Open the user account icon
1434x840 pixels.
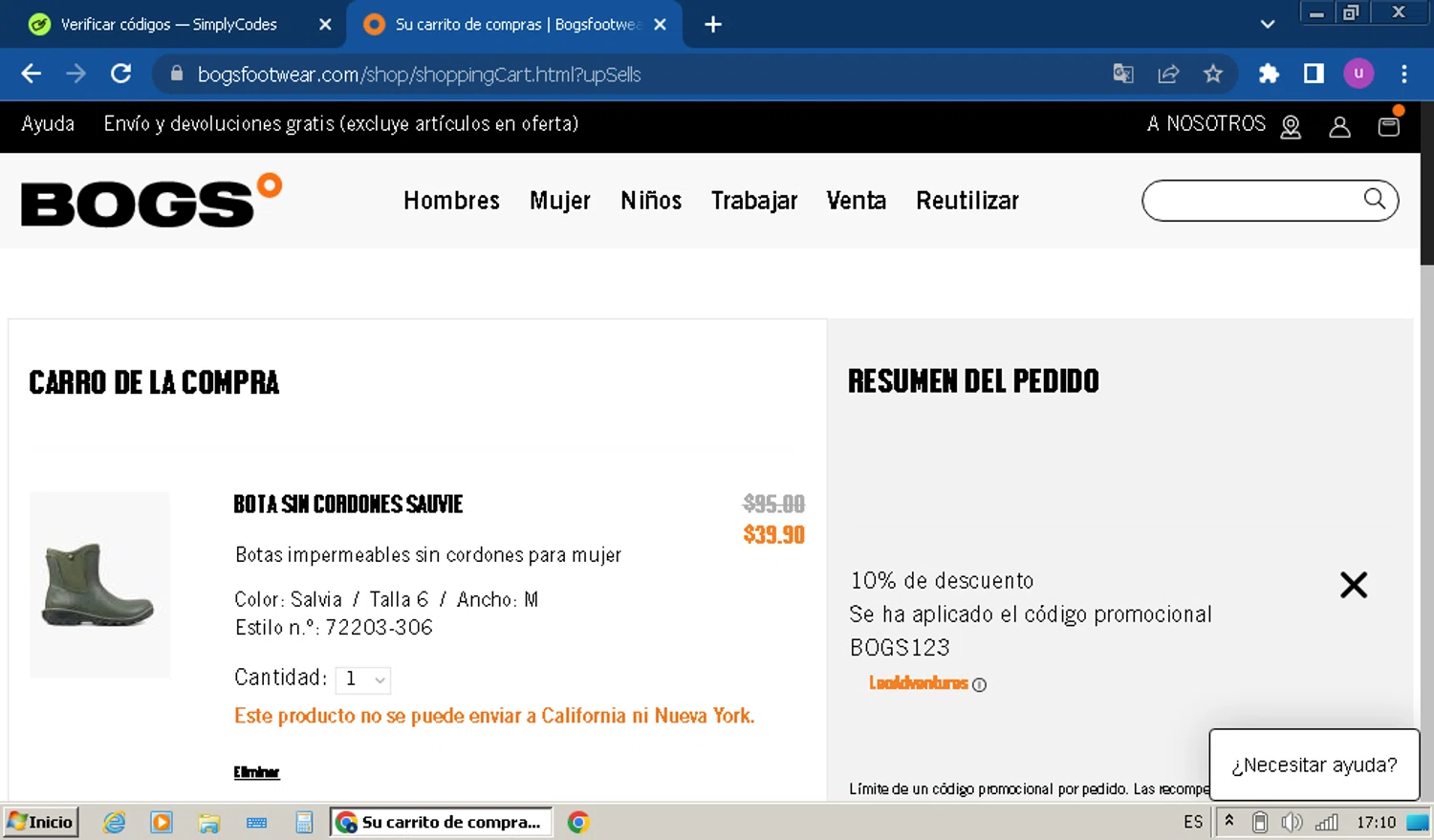1339,127
